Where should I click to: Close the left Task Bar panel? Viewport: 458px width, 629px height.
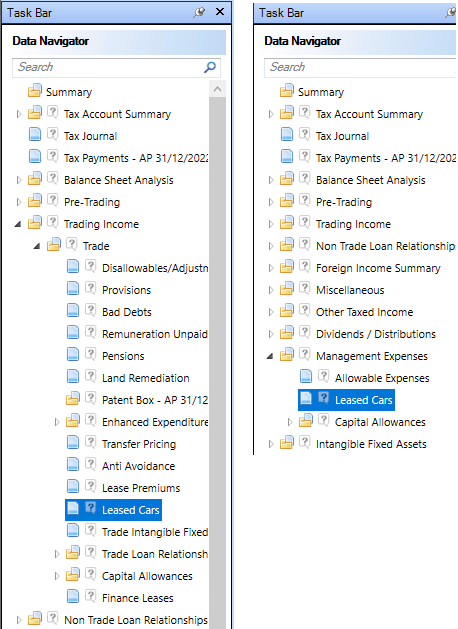(x=220, y=12)
